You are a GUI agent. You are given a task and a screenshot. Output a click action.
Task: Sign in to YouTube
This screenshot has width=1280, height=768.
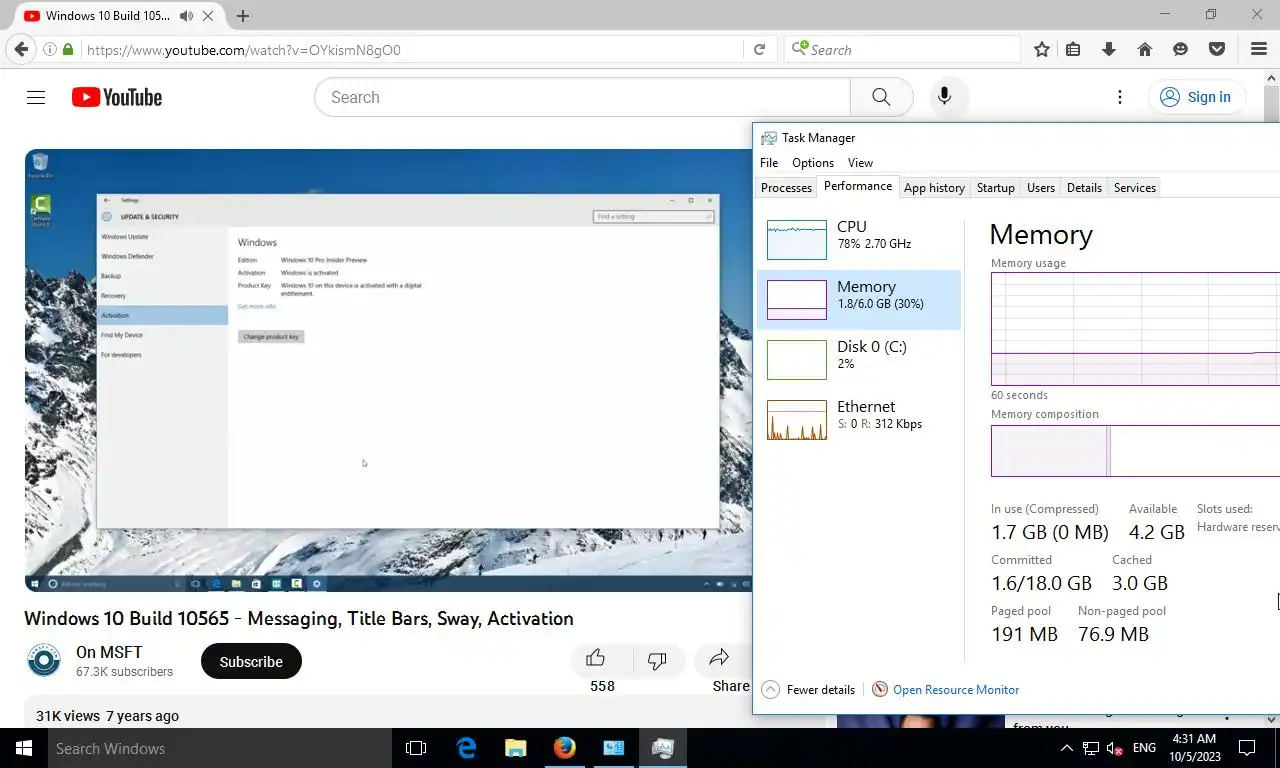click(1196, 97)
